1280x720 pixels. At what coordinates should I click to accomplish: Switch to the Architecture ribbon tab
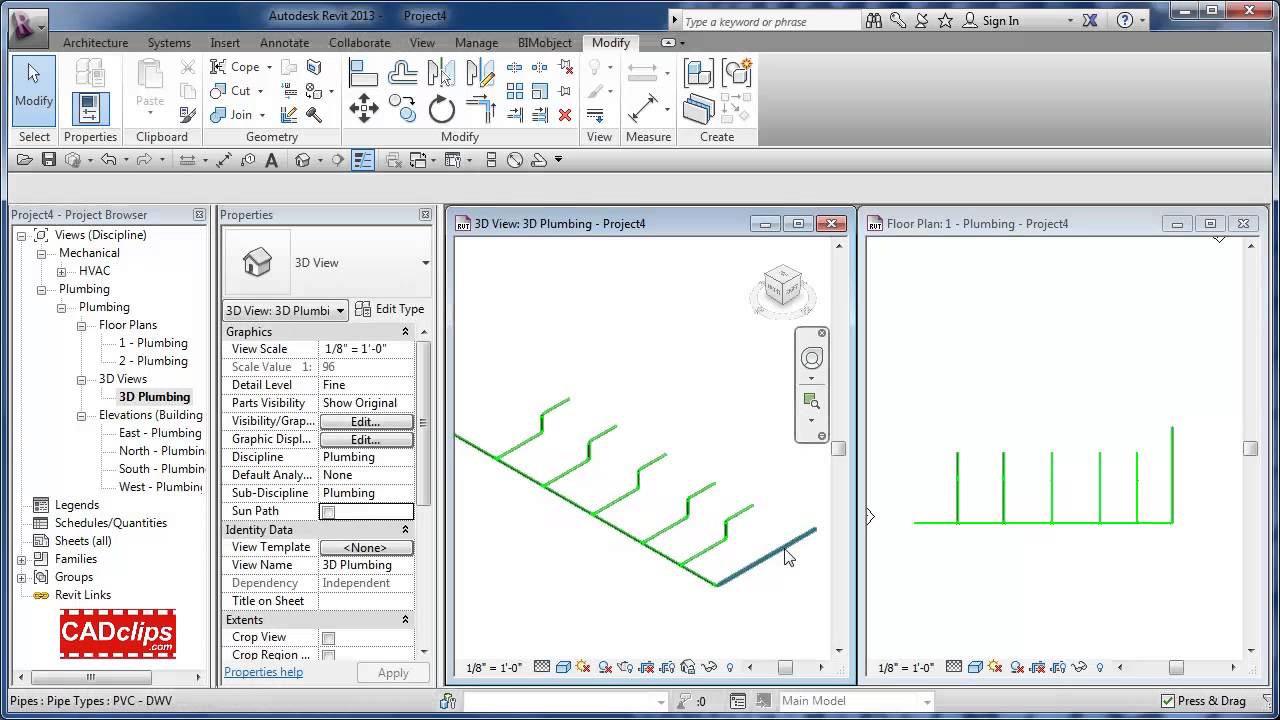pyautogui.click(x=95, y=43)
